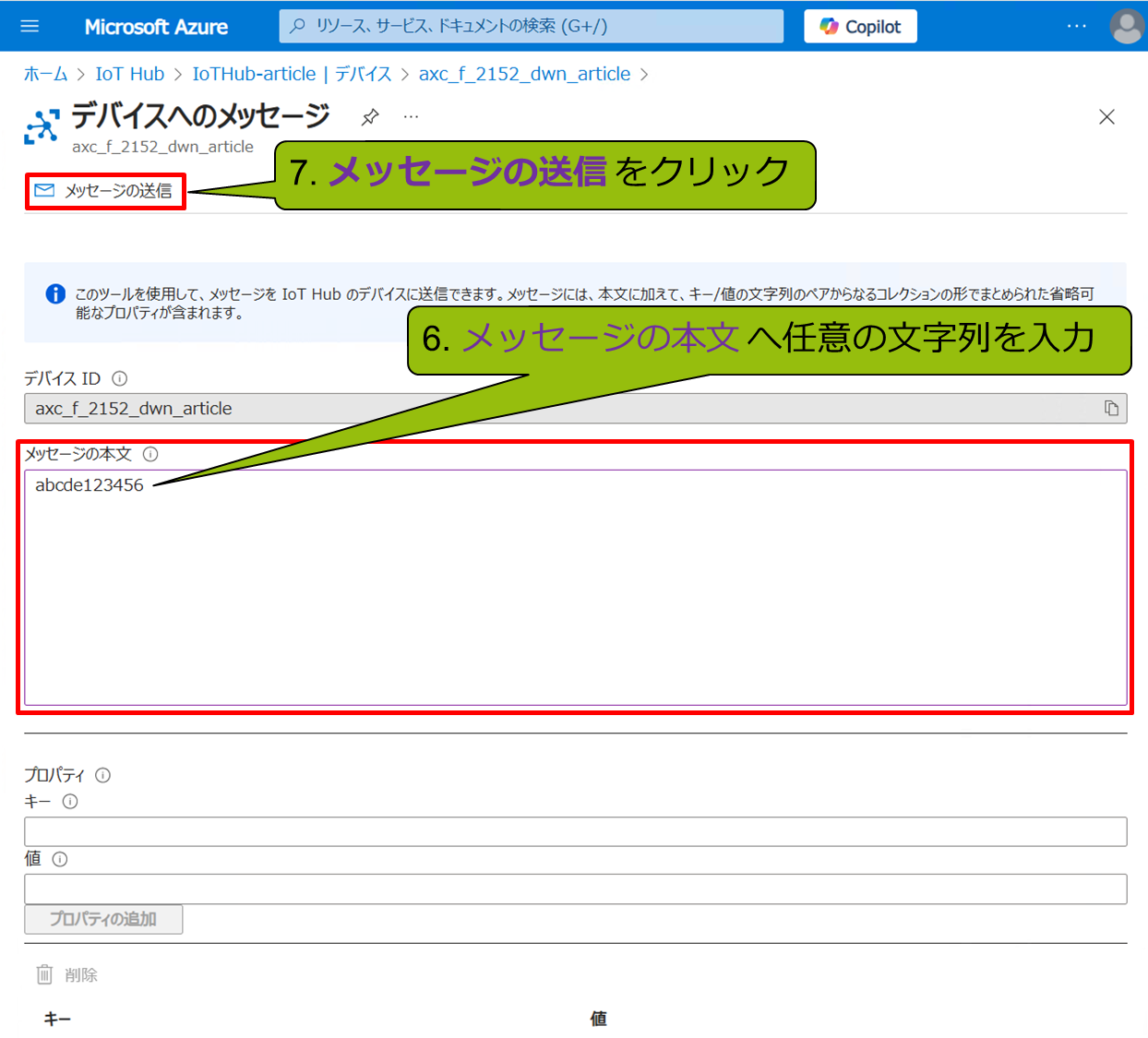The height and width of the screenshot is (1038, 1148).
Task: Navigate to ホーム via the breadcrumb
Action: [45, 74]
